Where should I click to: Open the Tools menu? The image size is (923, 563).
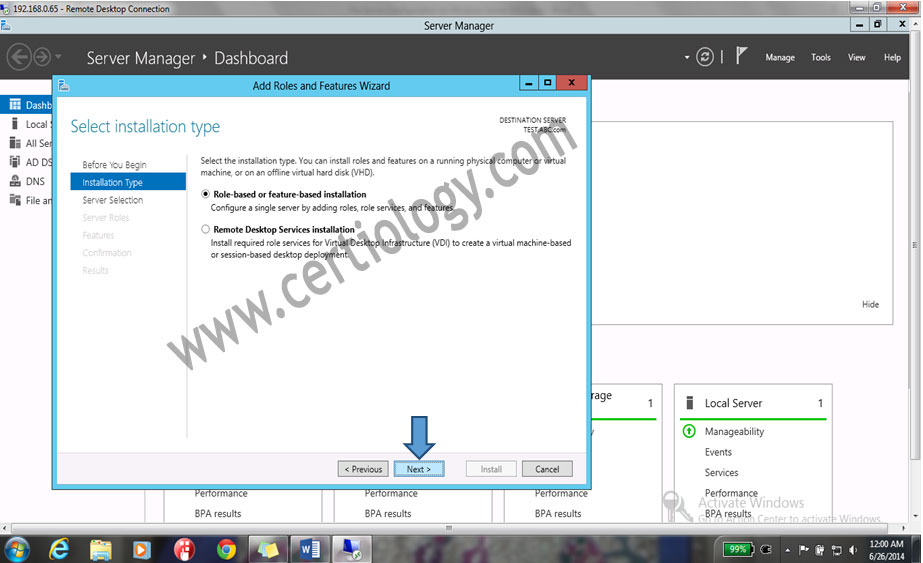(821, 58)
